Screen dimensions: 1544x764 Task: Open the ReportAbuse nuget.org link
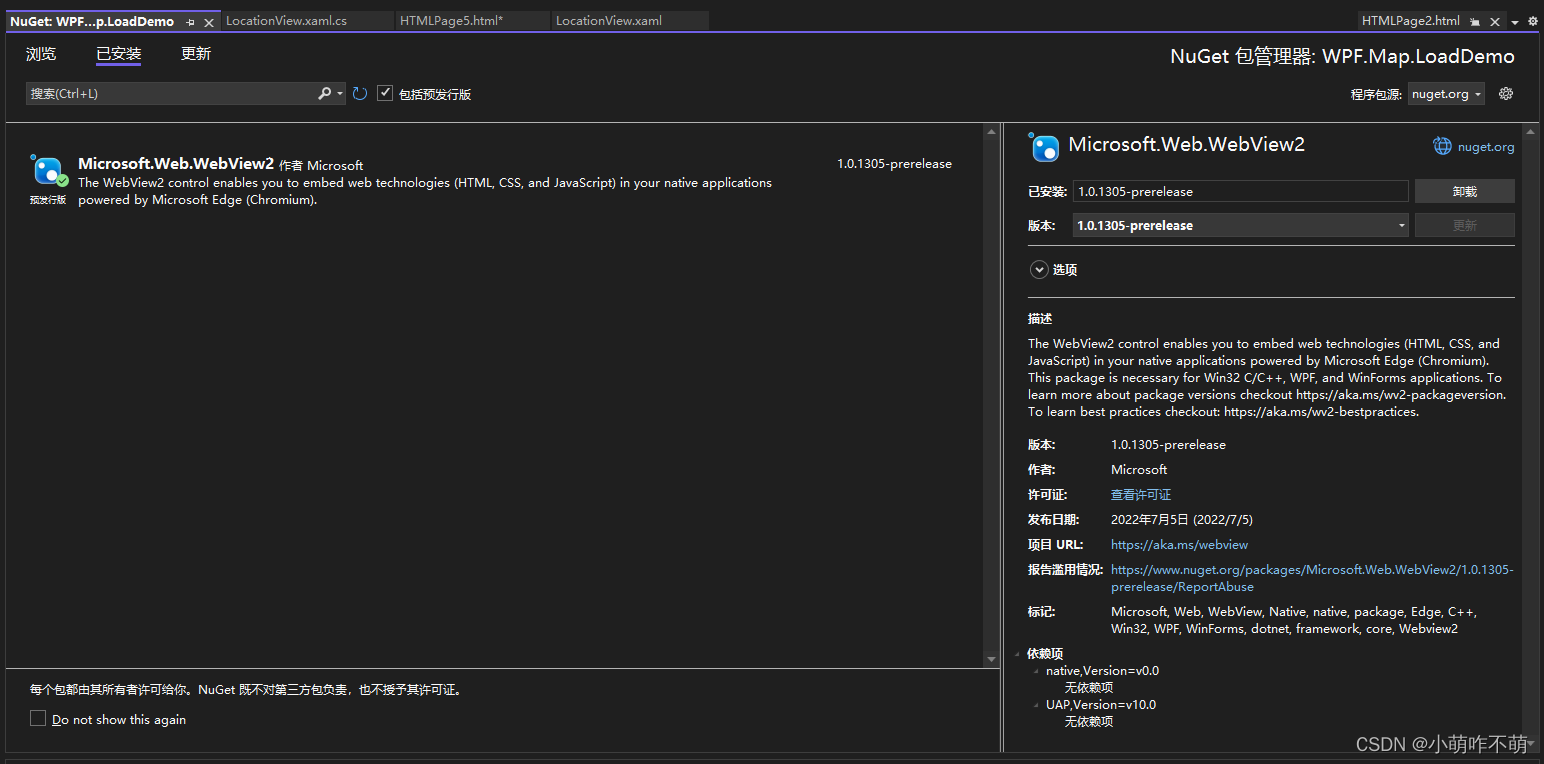click(1312, 578)
